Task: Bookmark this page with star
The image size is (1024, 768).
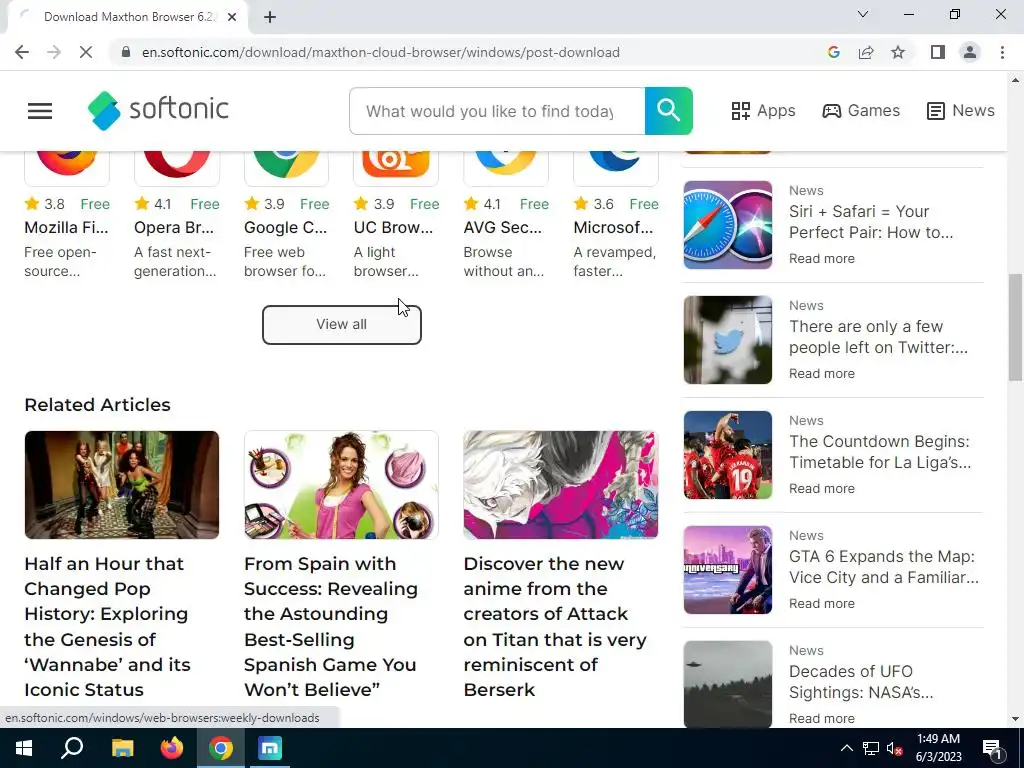Action: coord(898,52)
